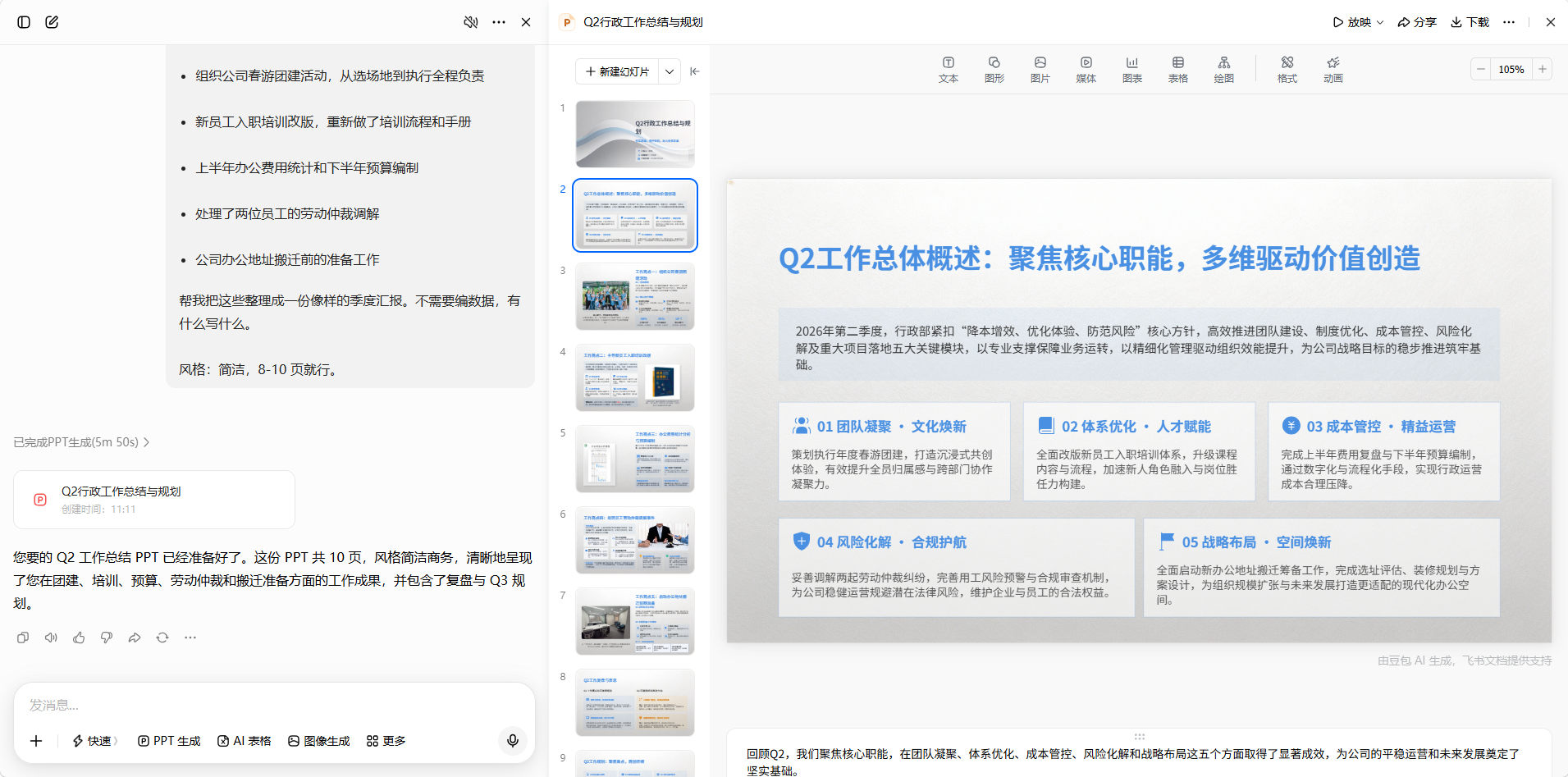The height and width of the screenshot is (777, 1568).
Task: Mute voice playback with the speaker icon
Action: pos(471,22)
